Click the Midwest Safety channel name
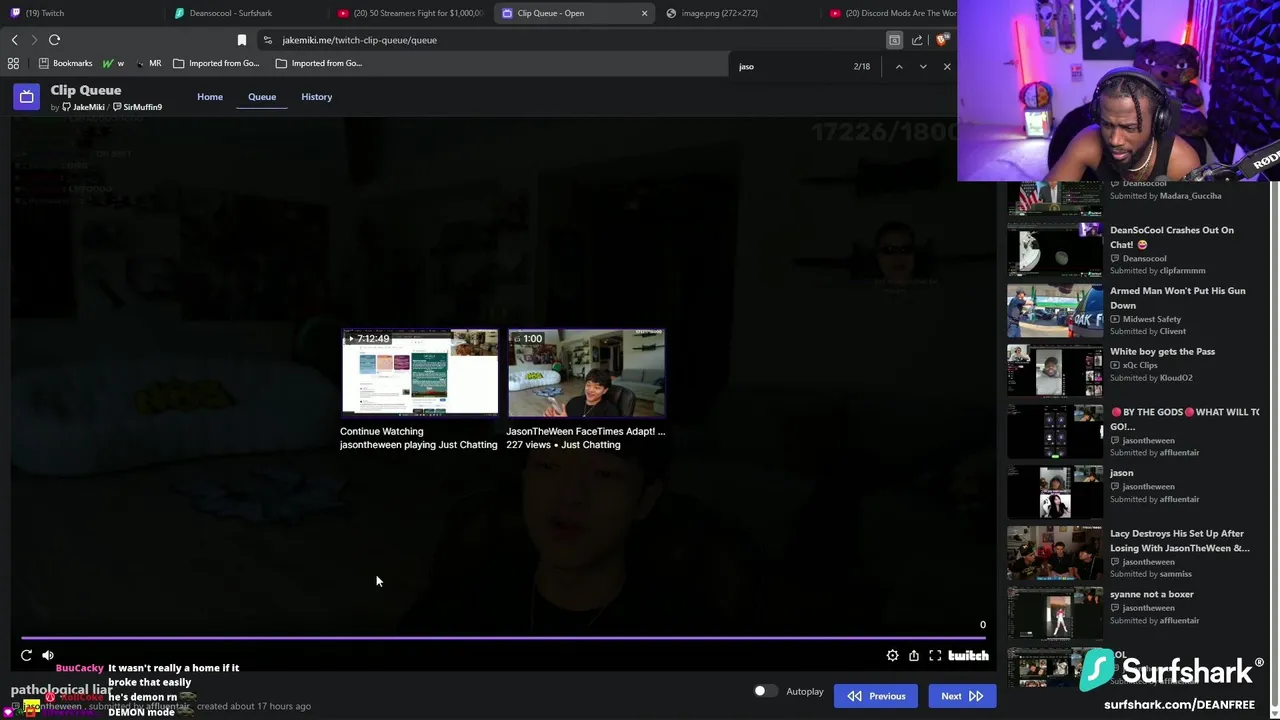Viewport: 1280px width, 720px height. click(1151, 319)
